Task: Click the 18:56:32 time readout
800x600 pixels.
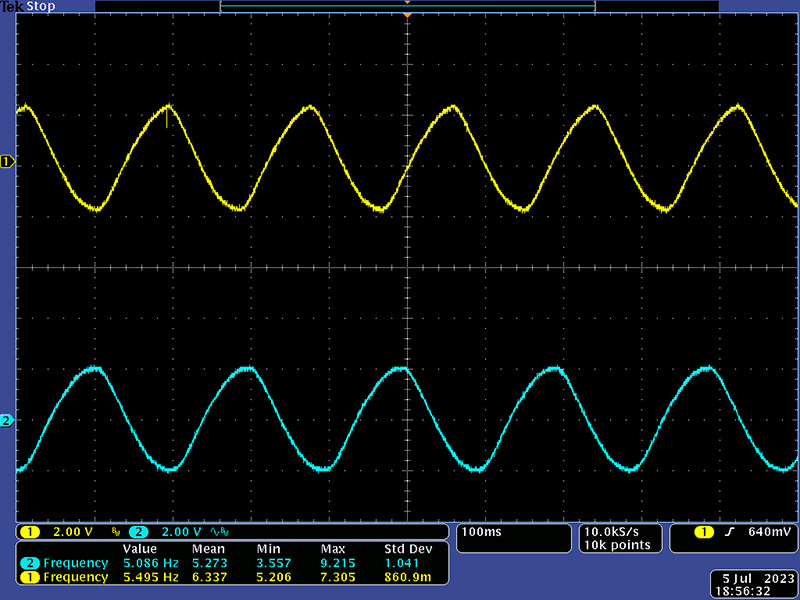Action: click(742, 591)
